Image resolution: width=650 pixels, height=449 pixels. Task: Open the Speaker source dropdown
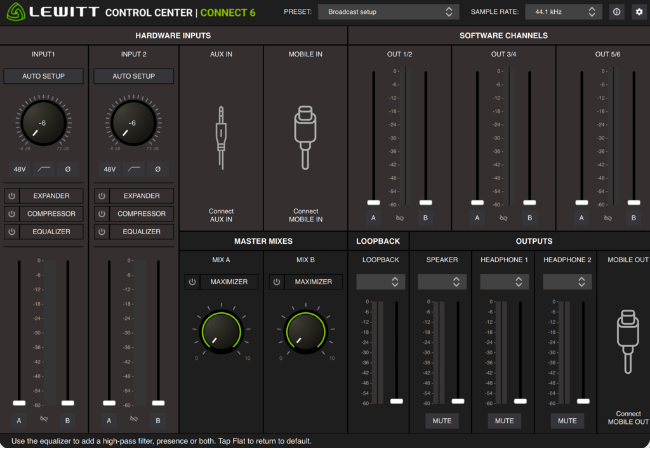tap(442, 282)
